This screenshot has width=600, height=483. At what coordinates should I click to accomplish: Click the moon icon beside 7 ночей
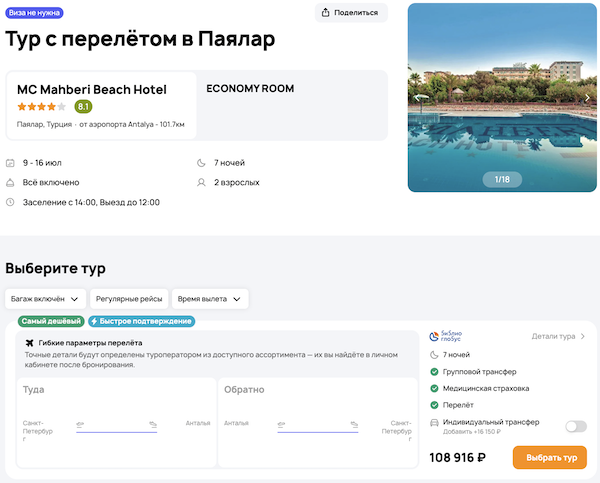[x=203, y=163]
